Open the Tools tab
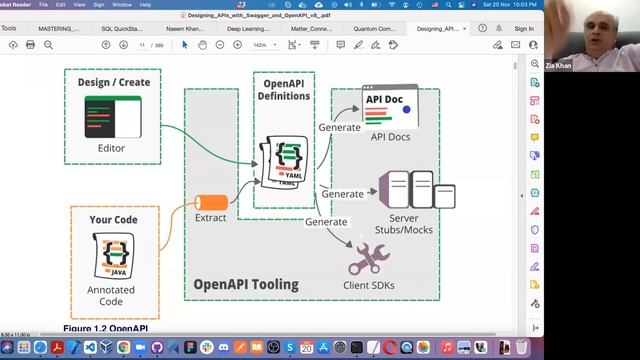 coord(9,28)
